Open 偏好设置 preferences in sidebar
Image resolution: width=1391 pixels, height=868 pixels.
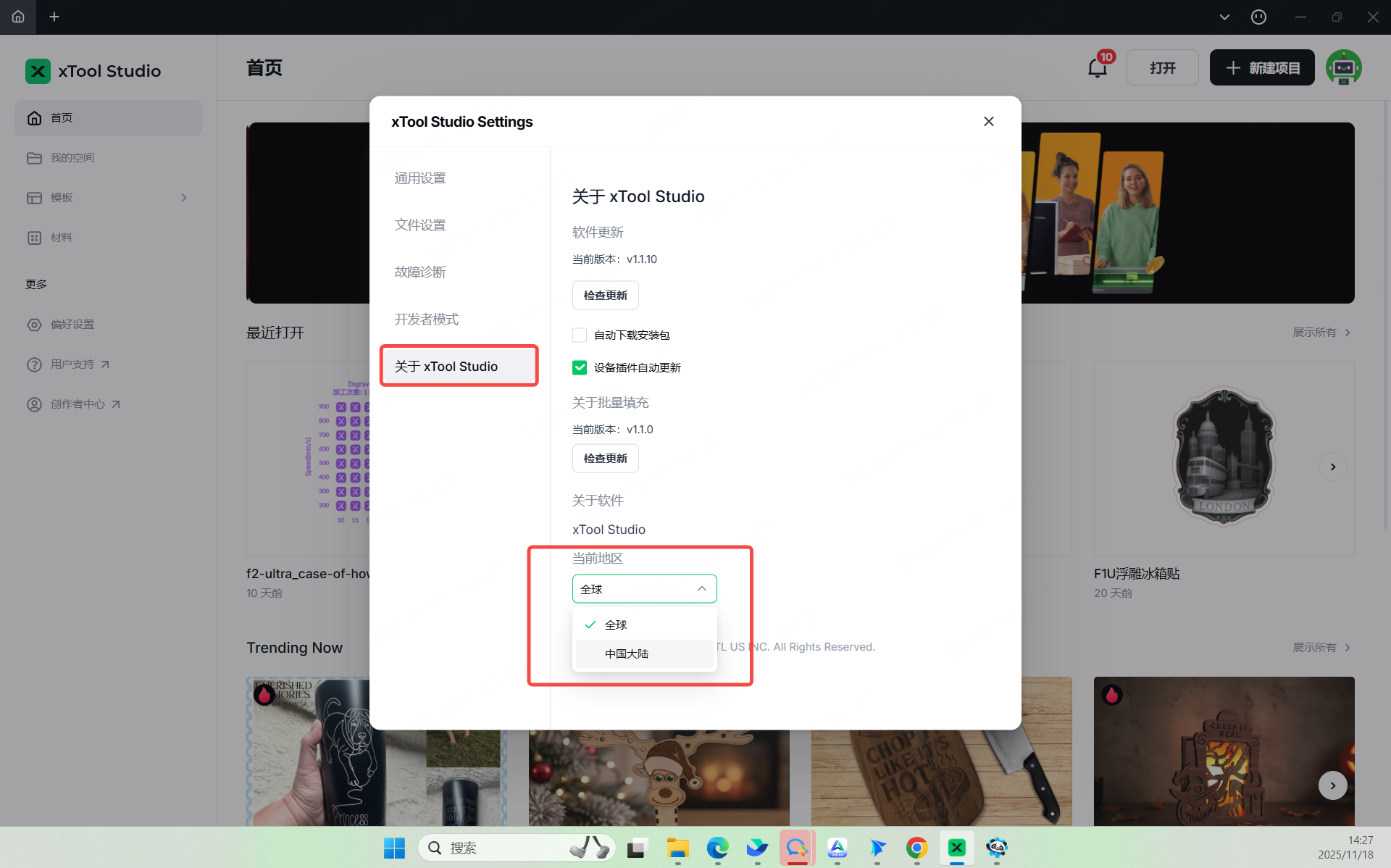[x=72, y=325]
